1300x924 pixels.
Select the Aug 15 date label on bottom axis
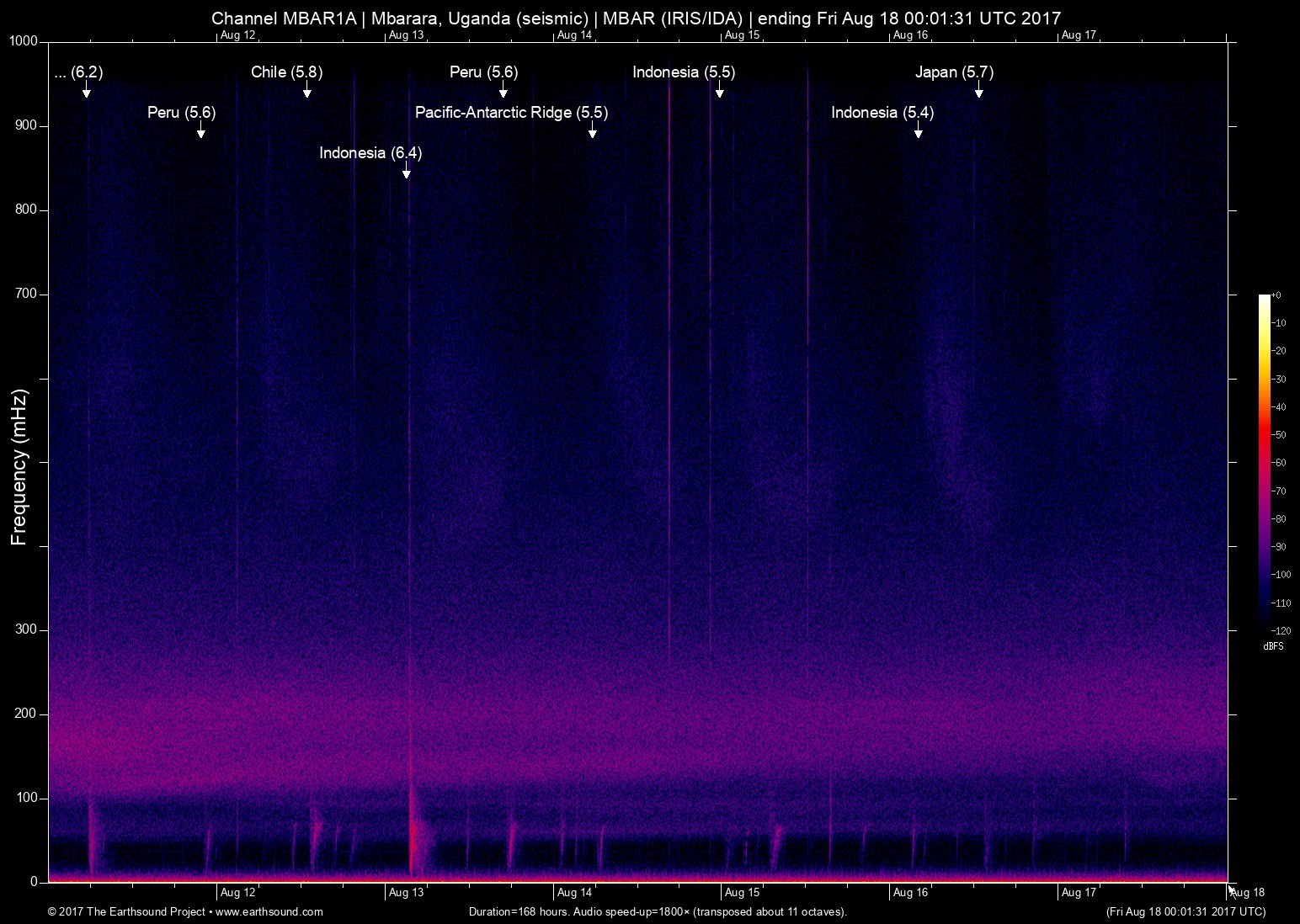[x=743, y=893]
